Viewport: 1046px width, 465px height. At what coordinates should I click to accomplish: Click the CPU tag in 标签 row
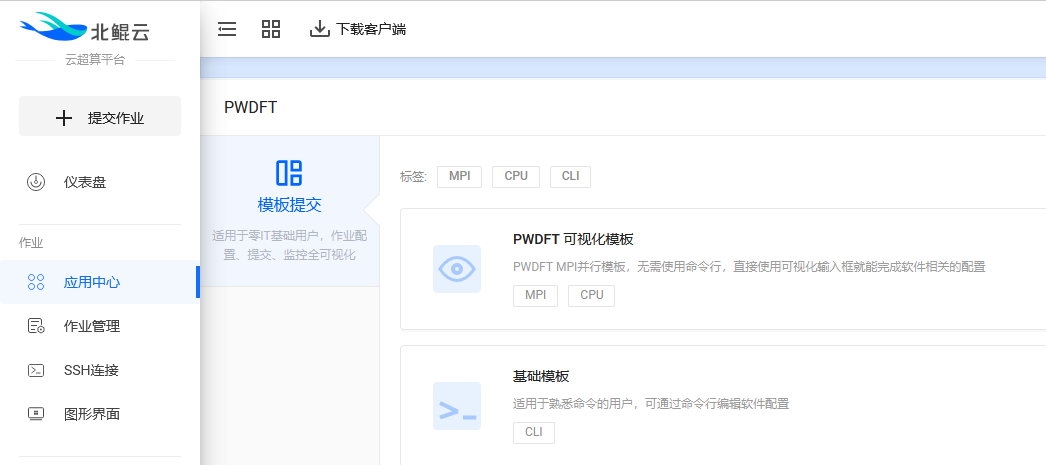click(516, 177)
